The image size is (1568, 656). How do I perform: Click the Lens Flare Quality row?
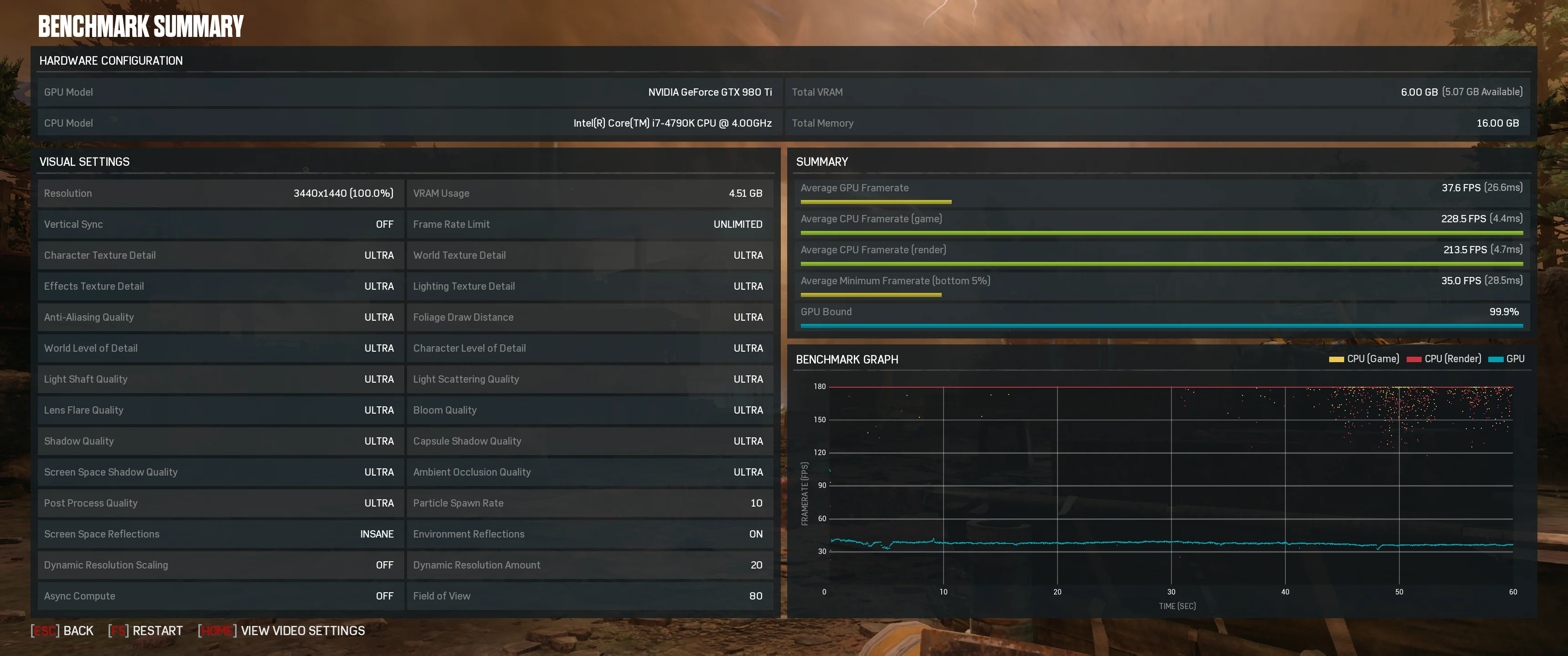coord(220,410)
